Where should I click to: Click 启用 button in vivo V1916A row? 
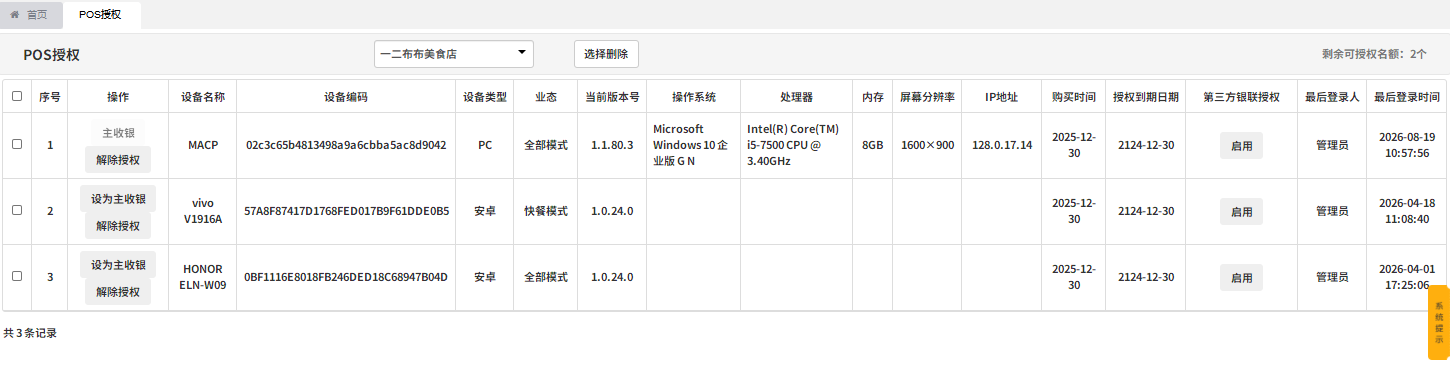[x=1241, y=211]
